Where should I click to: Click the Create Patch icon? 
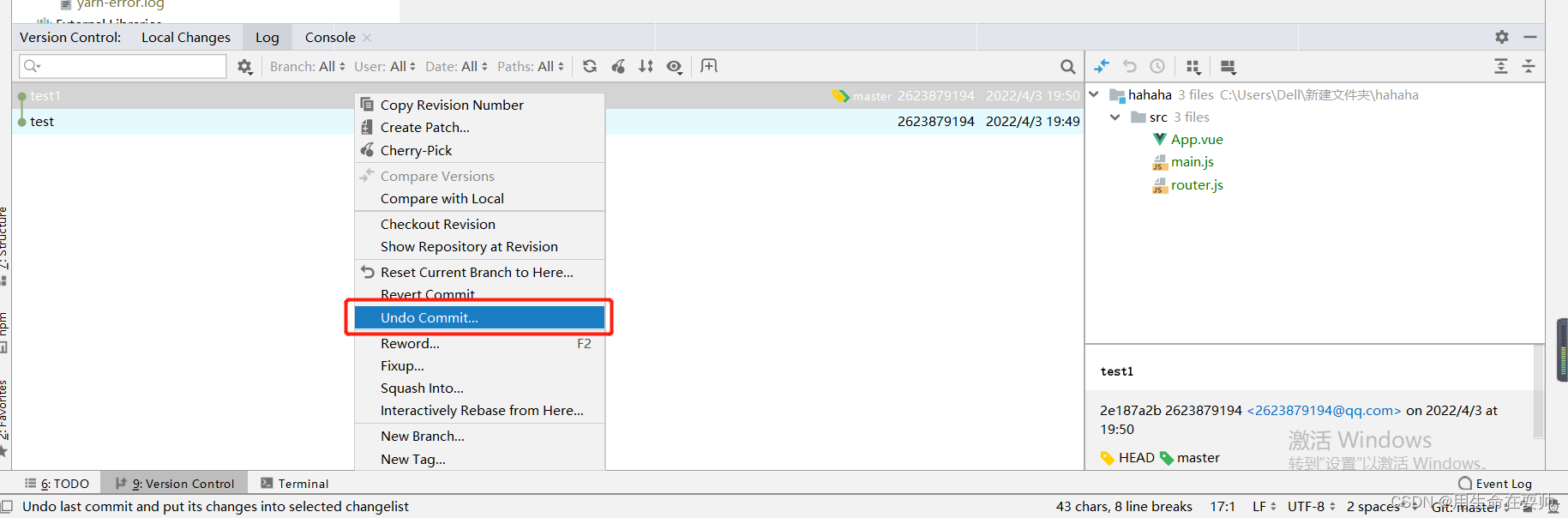click(x=367, y=127)
